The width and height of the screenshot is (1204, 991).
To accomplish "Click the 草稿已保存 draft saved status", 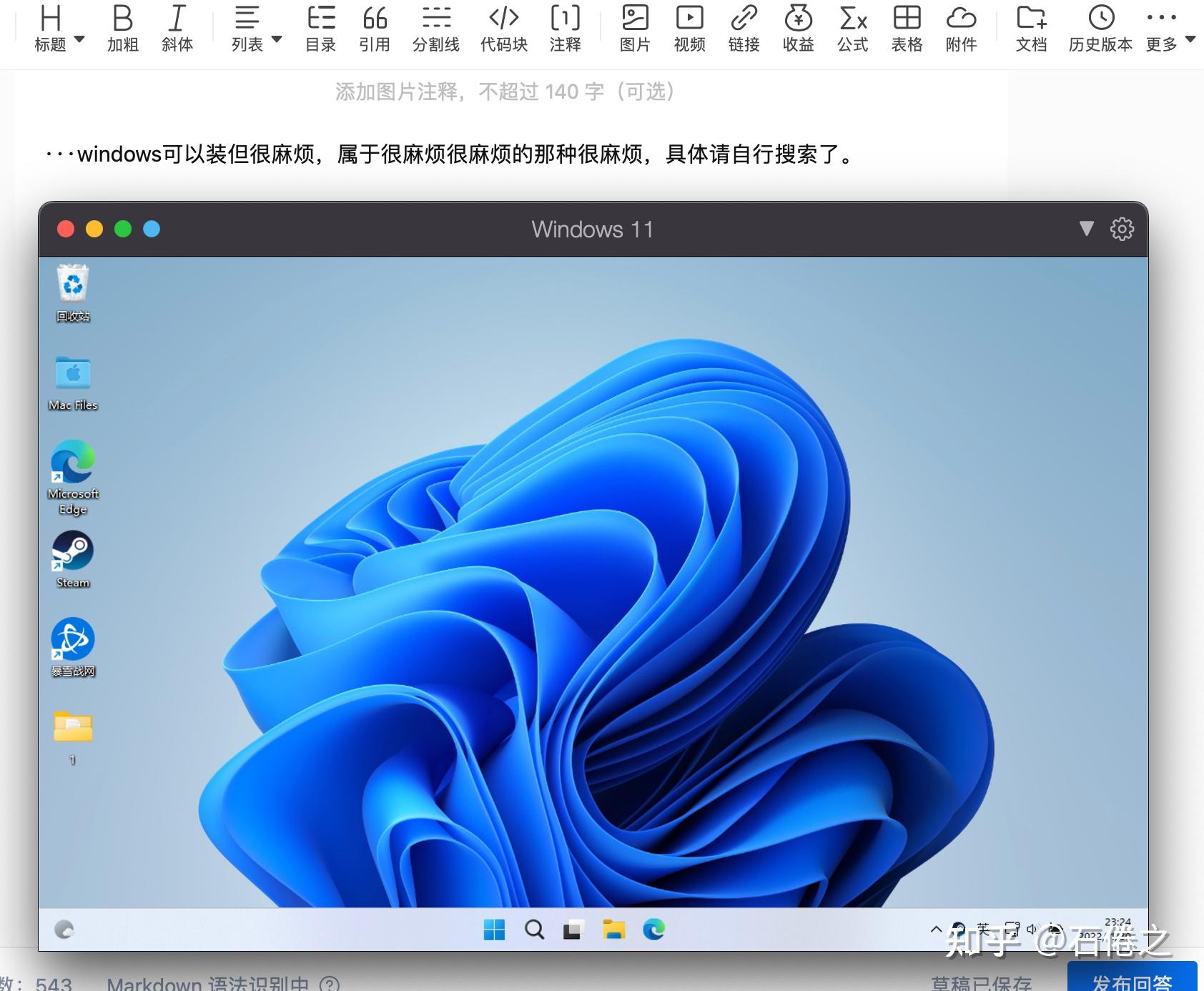I will [x=982, y=985].
